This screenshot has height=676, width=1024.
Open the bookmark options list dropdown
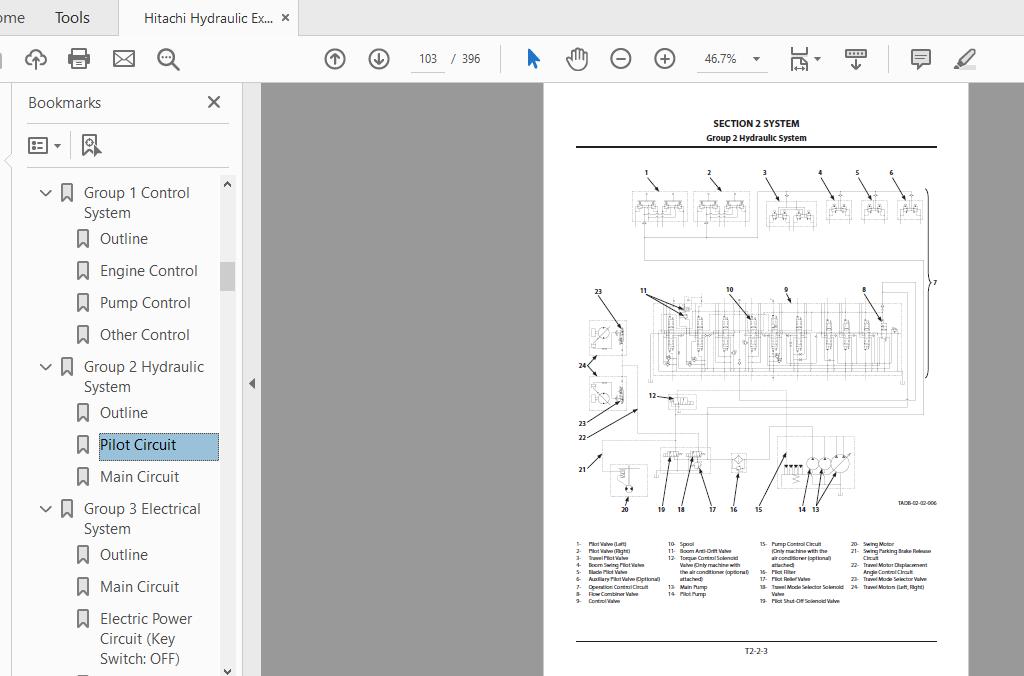[x=45, y=146]
